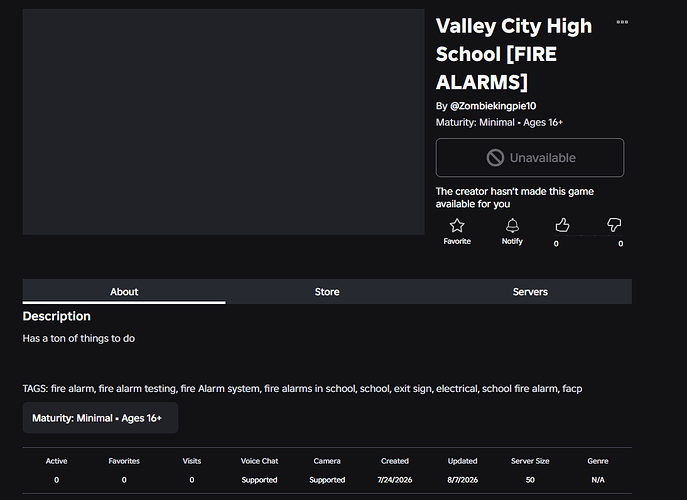Click the Favorite label under star
The image size is (687, 500).
click(x=457, y=241)
